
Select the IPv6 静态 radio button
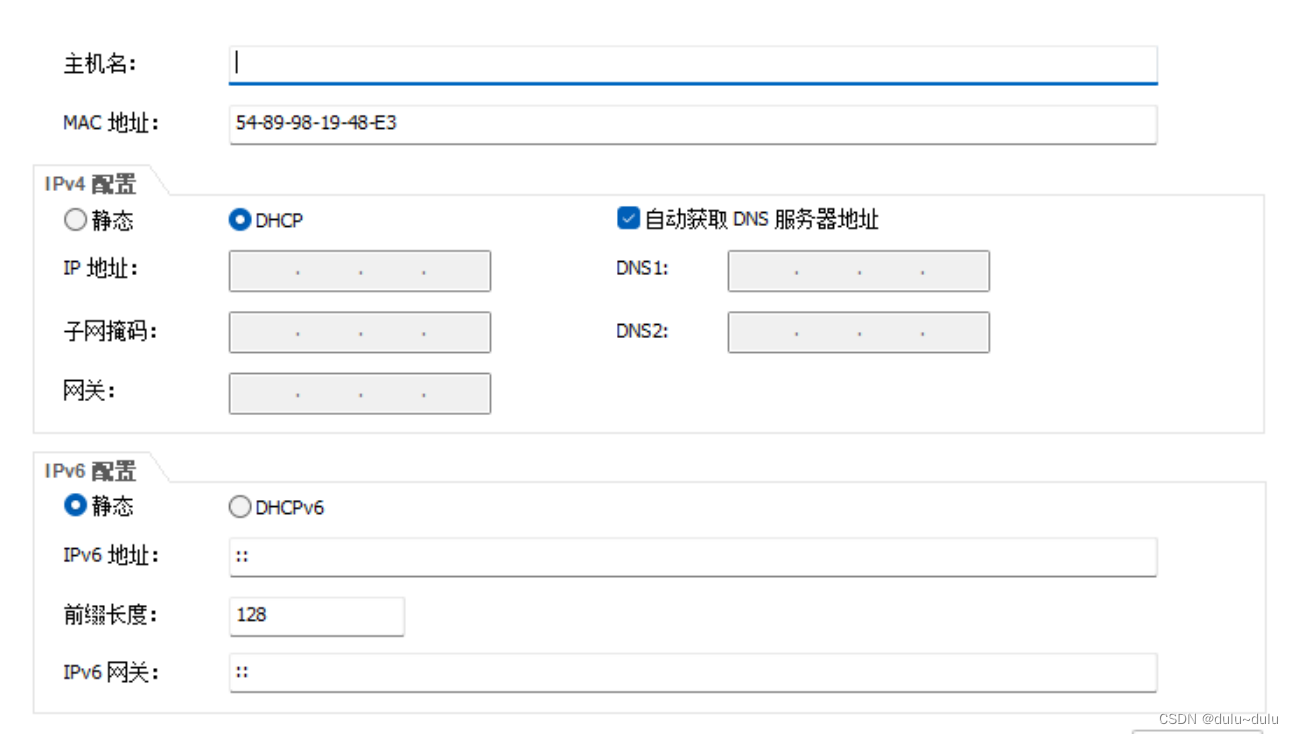pyautogui.click(x=76, y=506)
